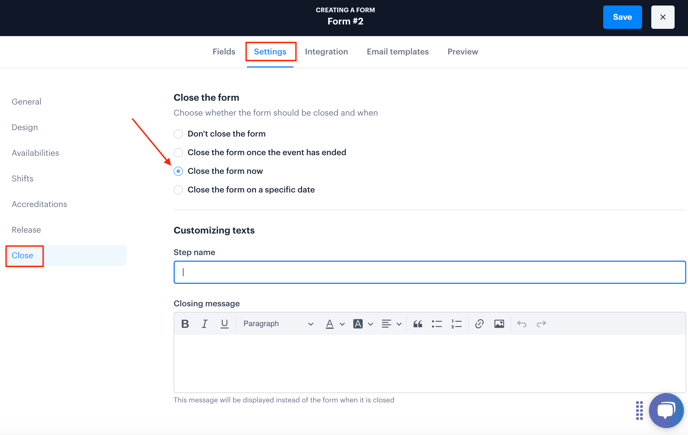Insert a block quote
Image resolution: width=688 pixels, height=435 pixels.
[x=417, y=324]
